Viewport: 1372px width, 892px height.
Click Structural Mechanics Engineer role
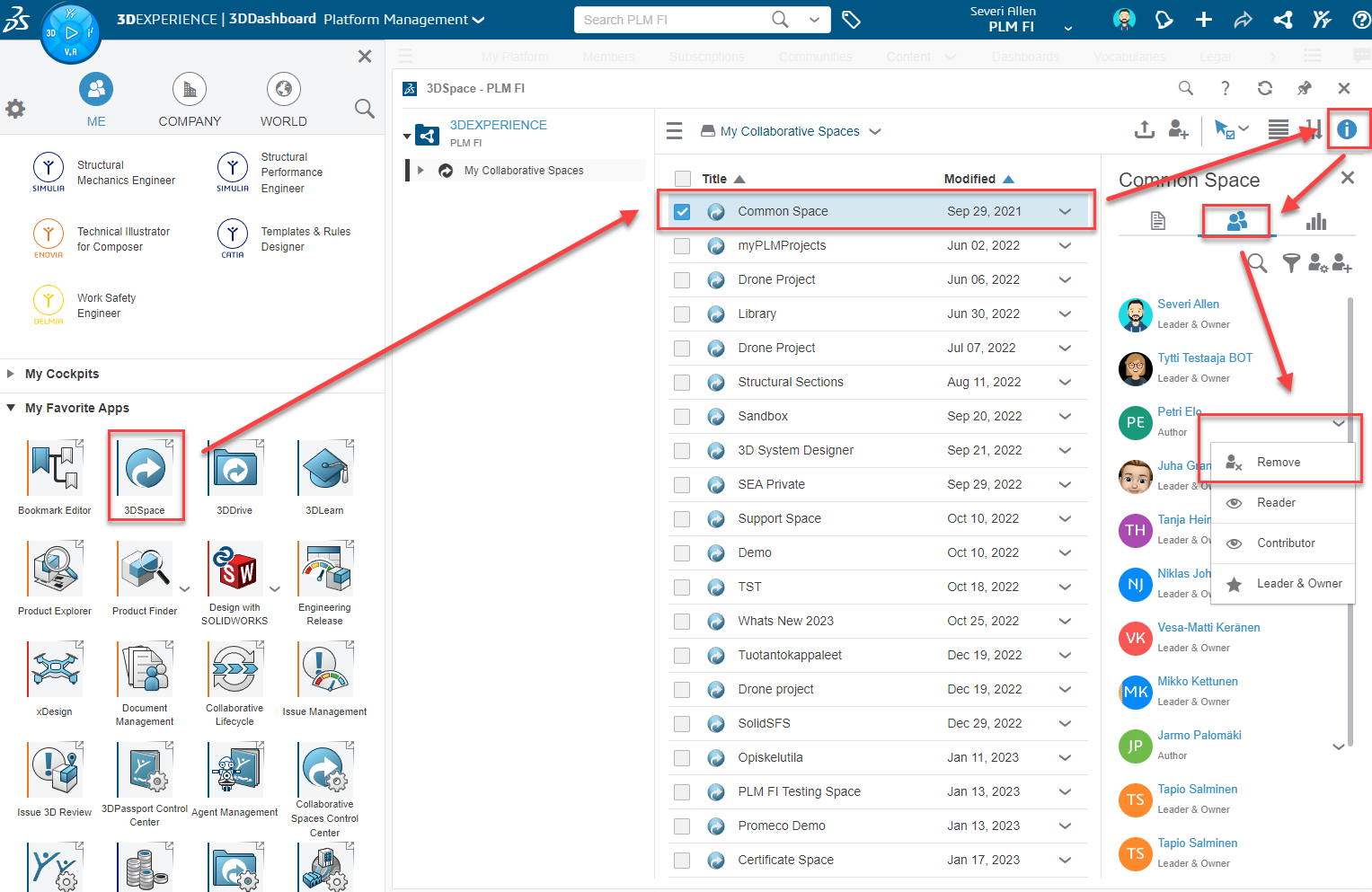[106, 172]
